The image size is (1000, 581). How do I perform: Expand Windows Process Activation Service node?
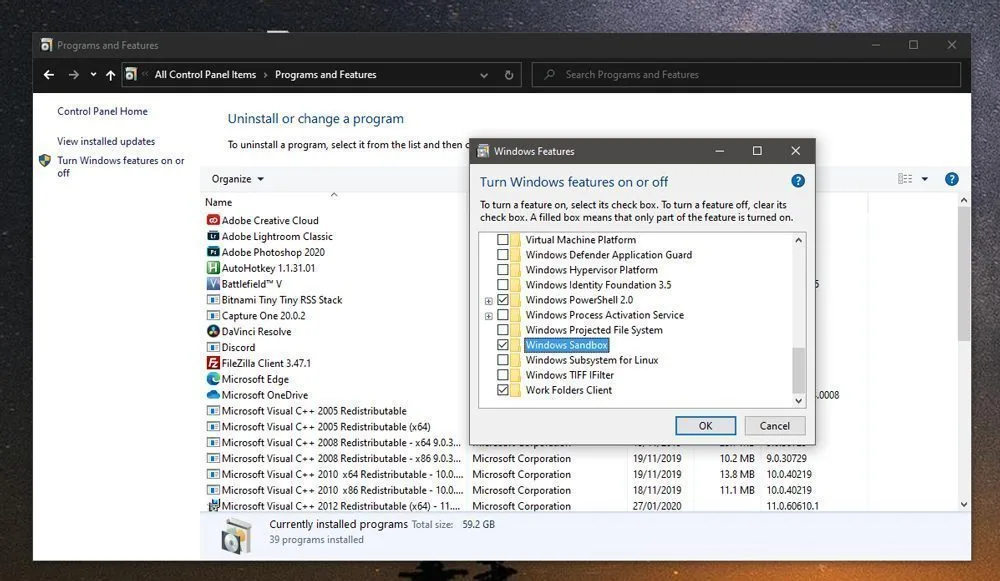tap(489, 316)
